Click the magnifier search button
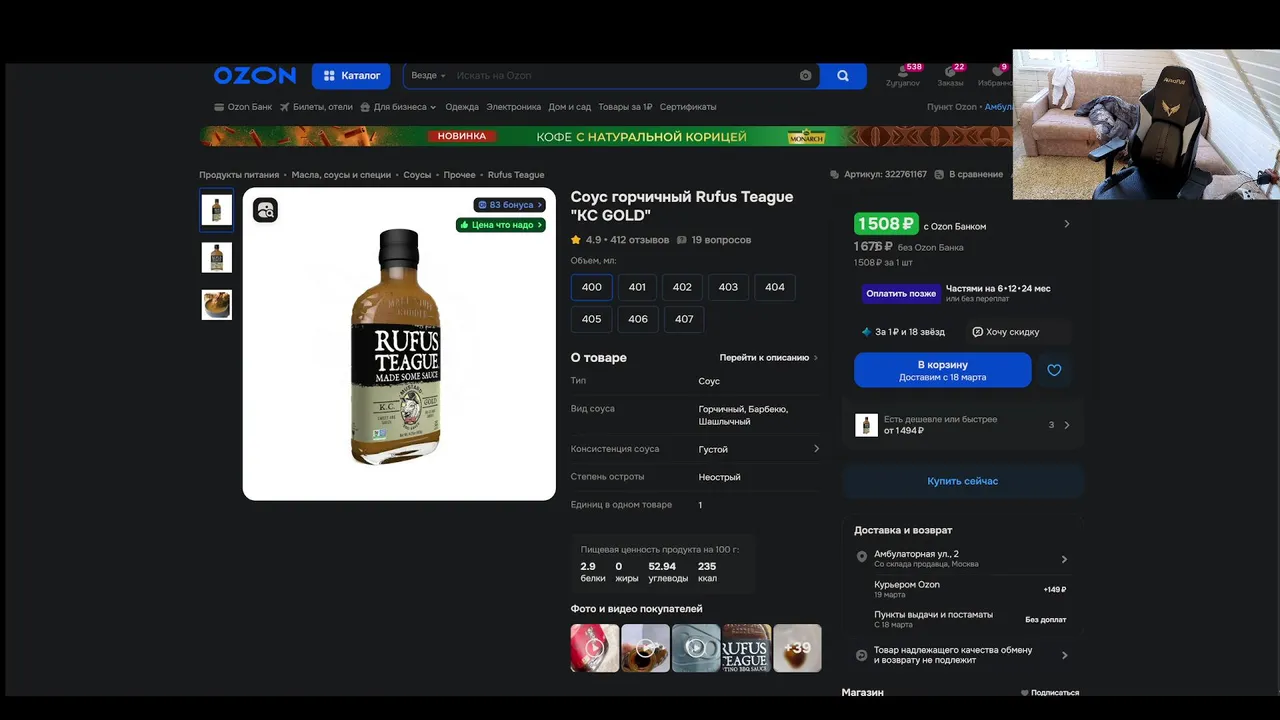The height and width of the screenshot is (720, 1280). click(843, 76)
